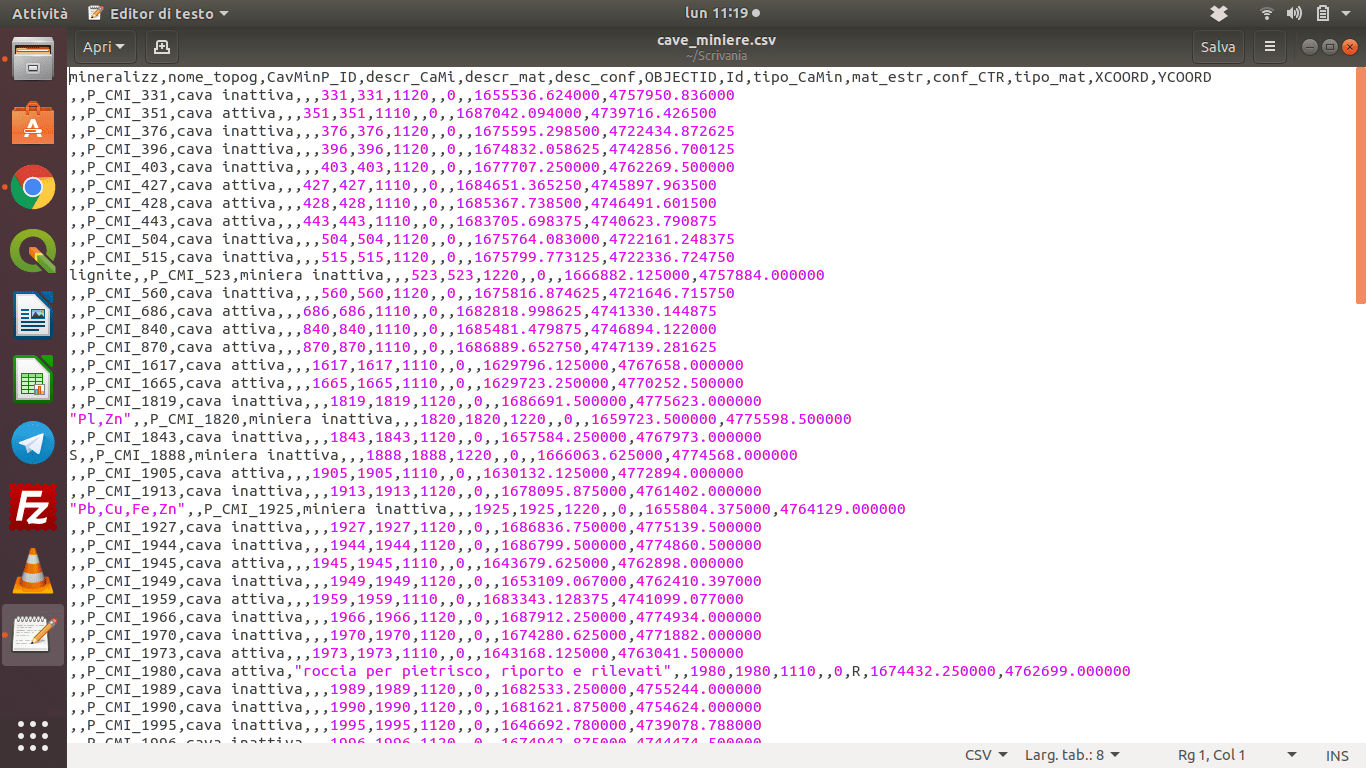This screenshot has height=768, width=1366.
Task: Show all applications grid
Action: (33, 734)
